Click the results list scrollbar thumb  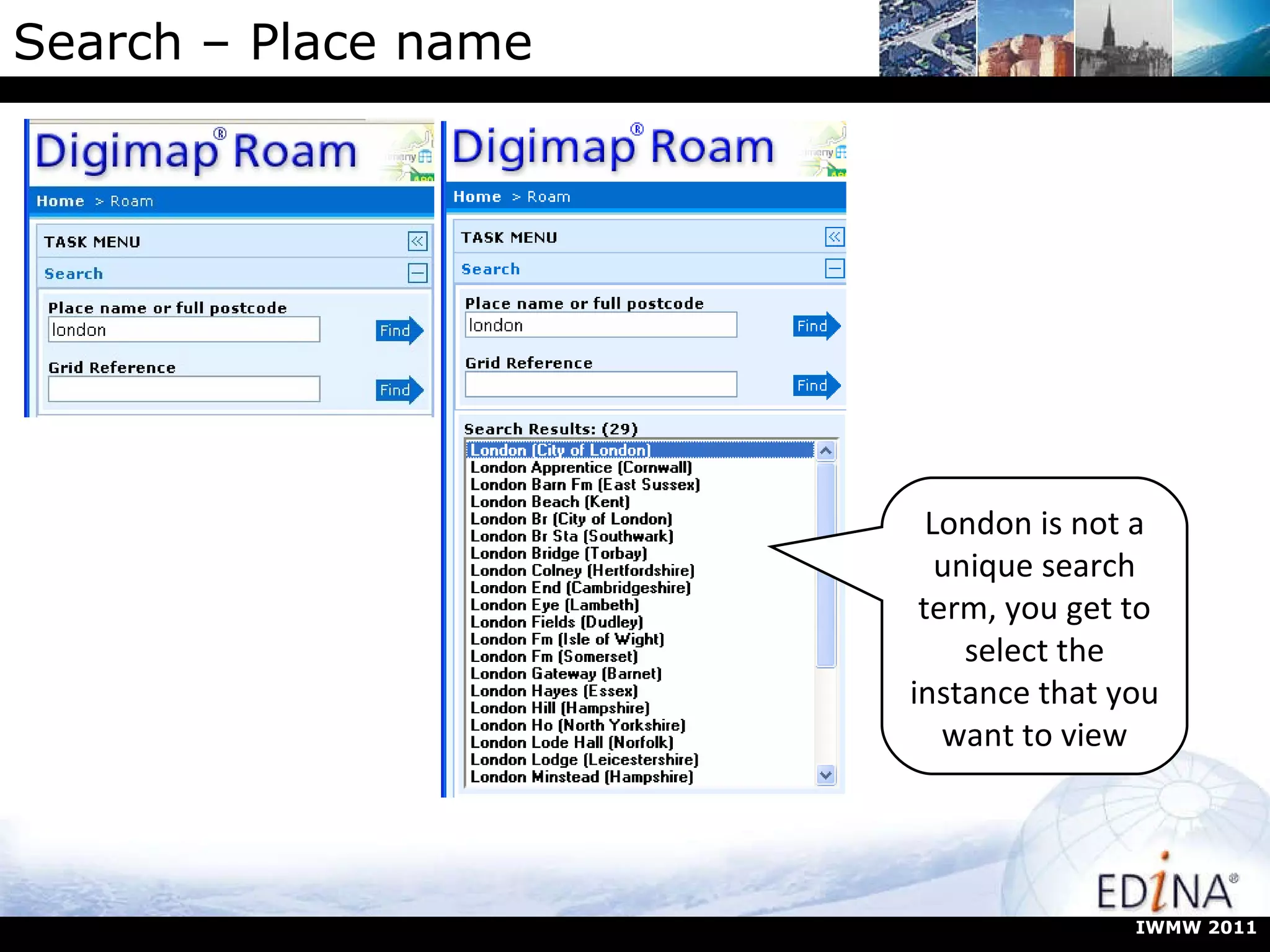click(826, 565)
